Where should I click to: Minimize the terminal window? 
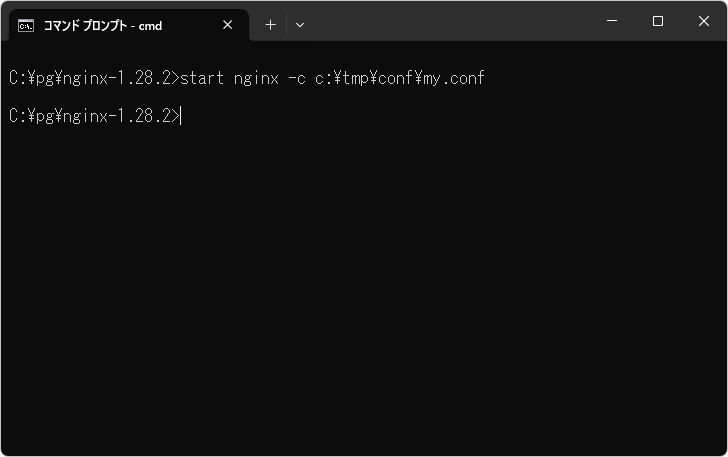tap(611, 21)
